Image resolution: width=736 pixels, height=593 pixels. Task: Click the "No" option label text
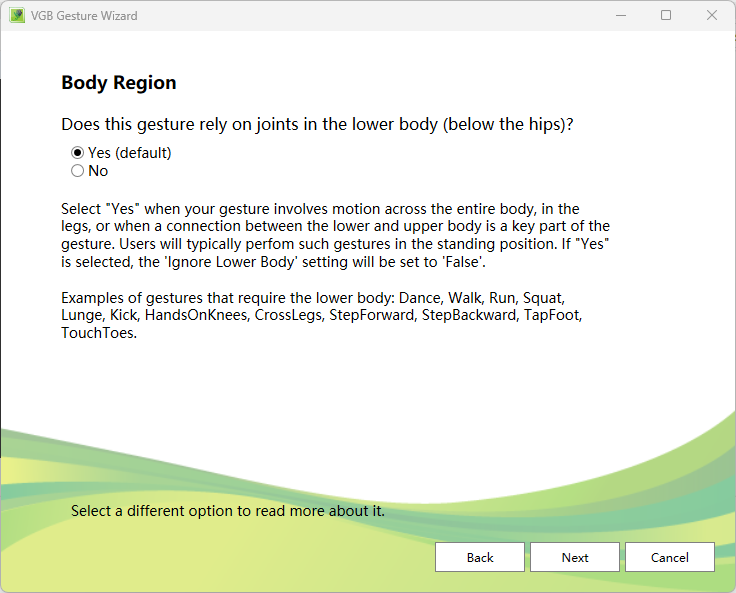(98, 171)
